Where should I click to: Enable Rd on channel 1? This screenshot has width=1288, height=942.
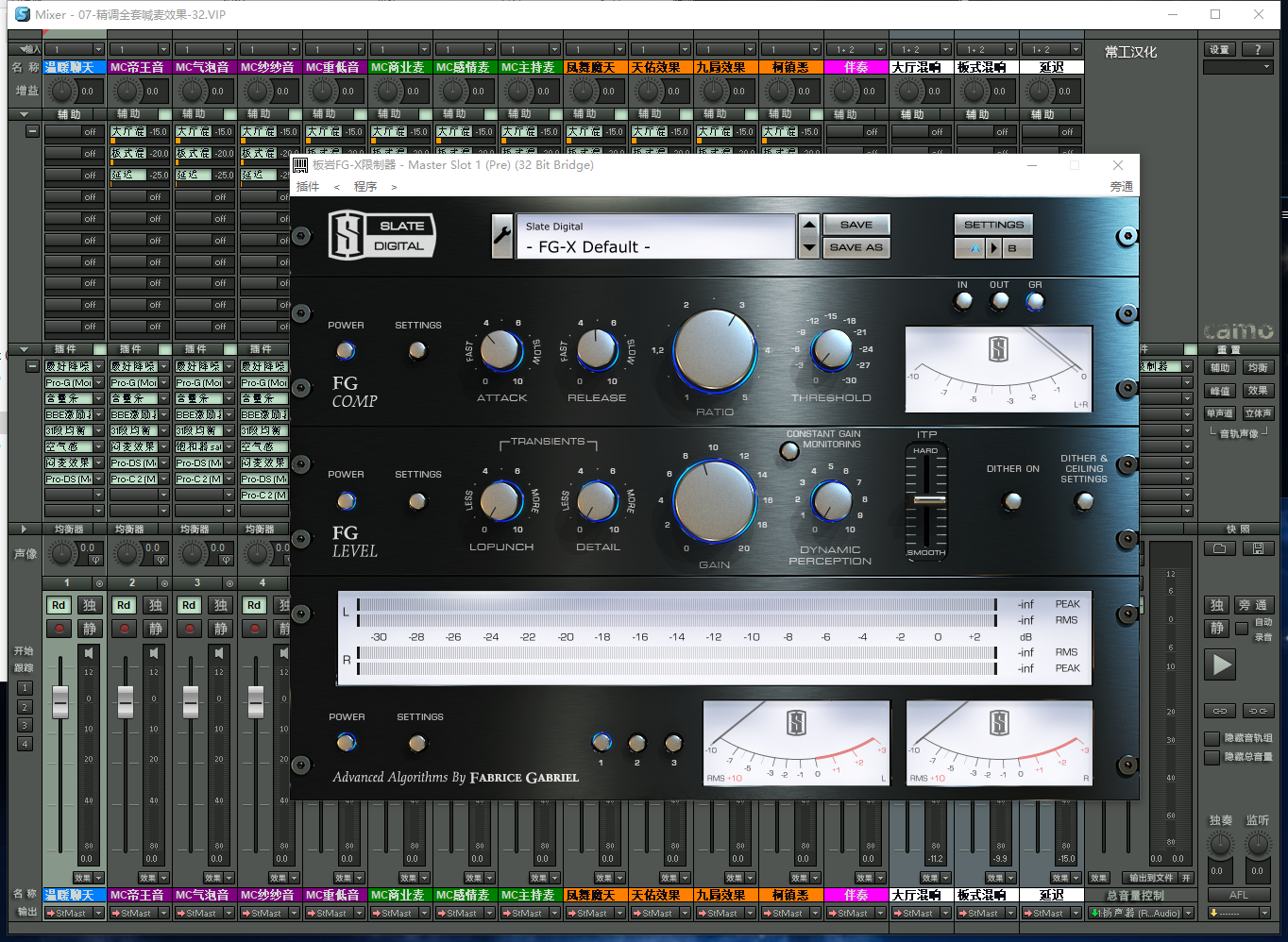(x=59, y=605)
